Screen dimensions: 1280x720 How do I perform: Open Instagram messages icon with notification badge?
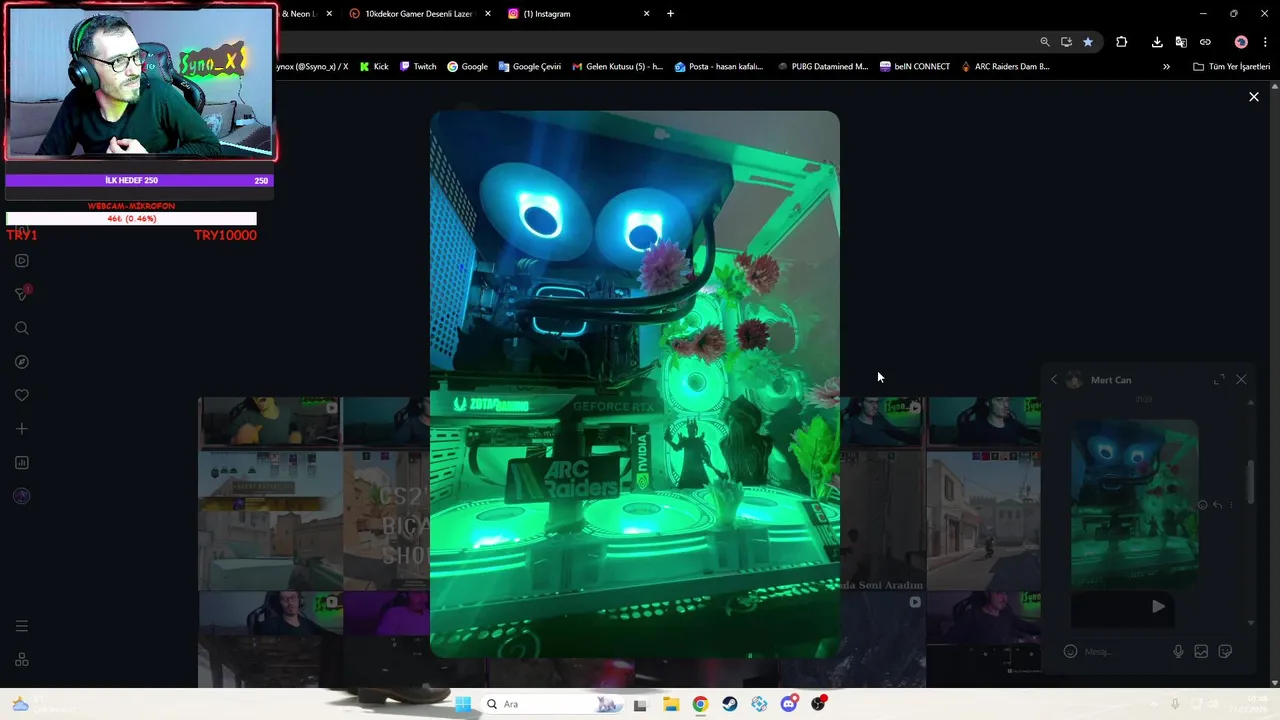[22, 294]
